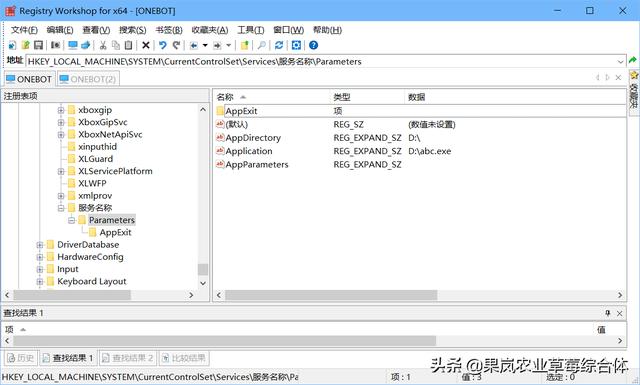Switch to the 比较结果 tab

point(183,358)
